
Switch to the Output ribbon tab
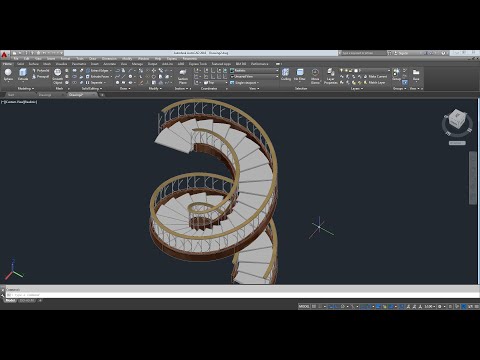(x=152, y=64)
